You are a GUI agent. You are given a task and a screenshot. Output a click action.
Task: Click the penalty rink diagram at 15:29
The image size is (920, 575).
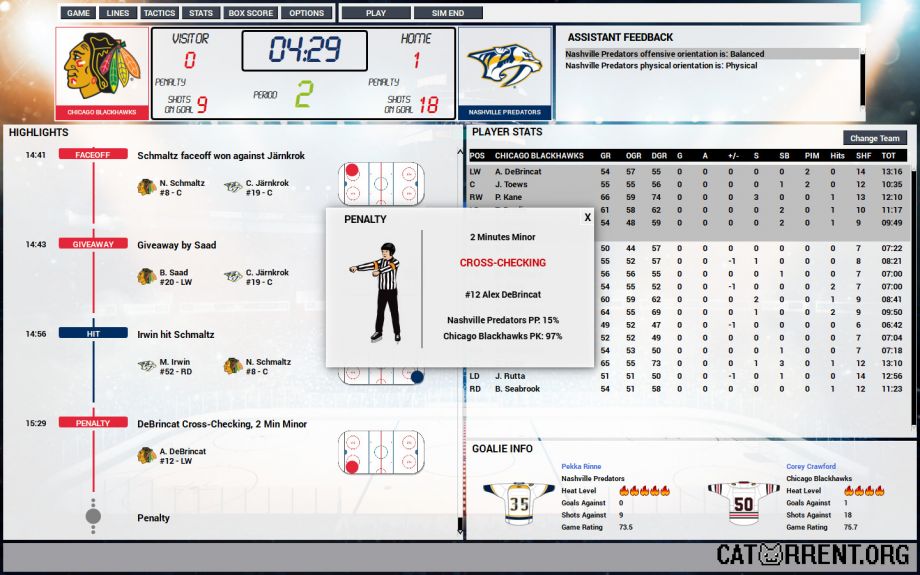(x=381, y=452)
